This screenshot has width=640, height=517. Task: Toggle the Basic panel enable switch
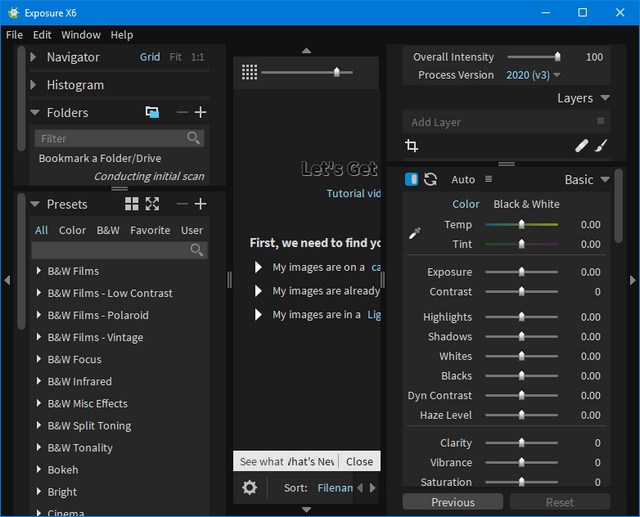coord(411,180)
